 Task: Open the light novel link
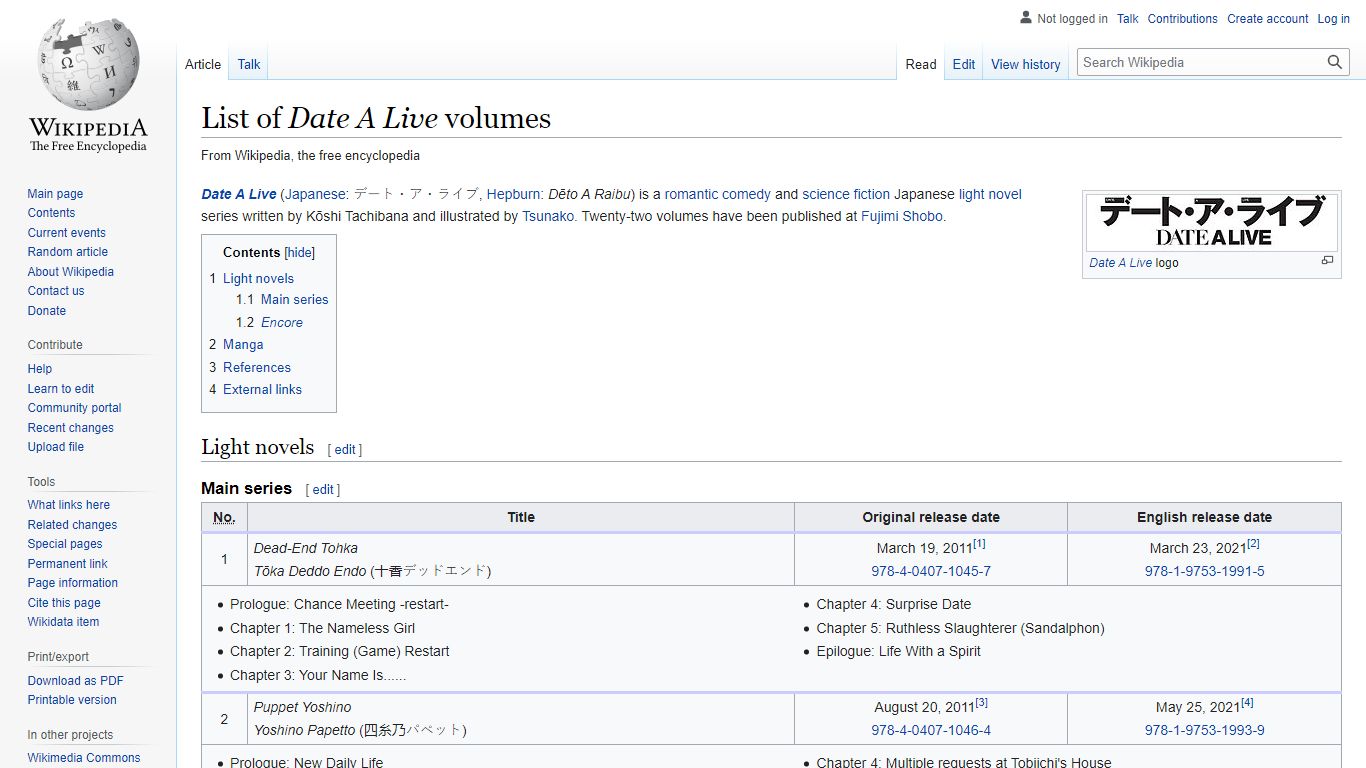pos(990,195)
